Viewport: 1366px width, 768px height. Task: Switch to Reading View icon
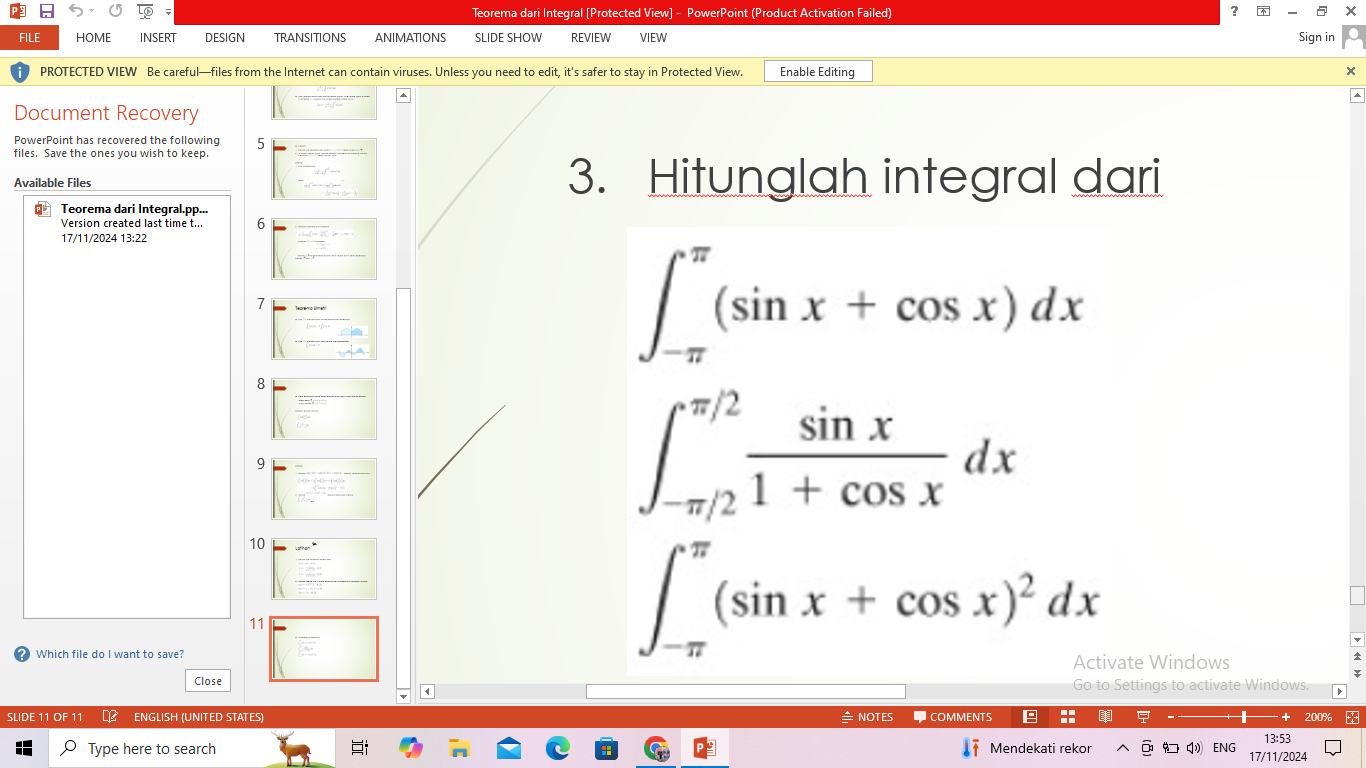click(x=1106, y=717)
